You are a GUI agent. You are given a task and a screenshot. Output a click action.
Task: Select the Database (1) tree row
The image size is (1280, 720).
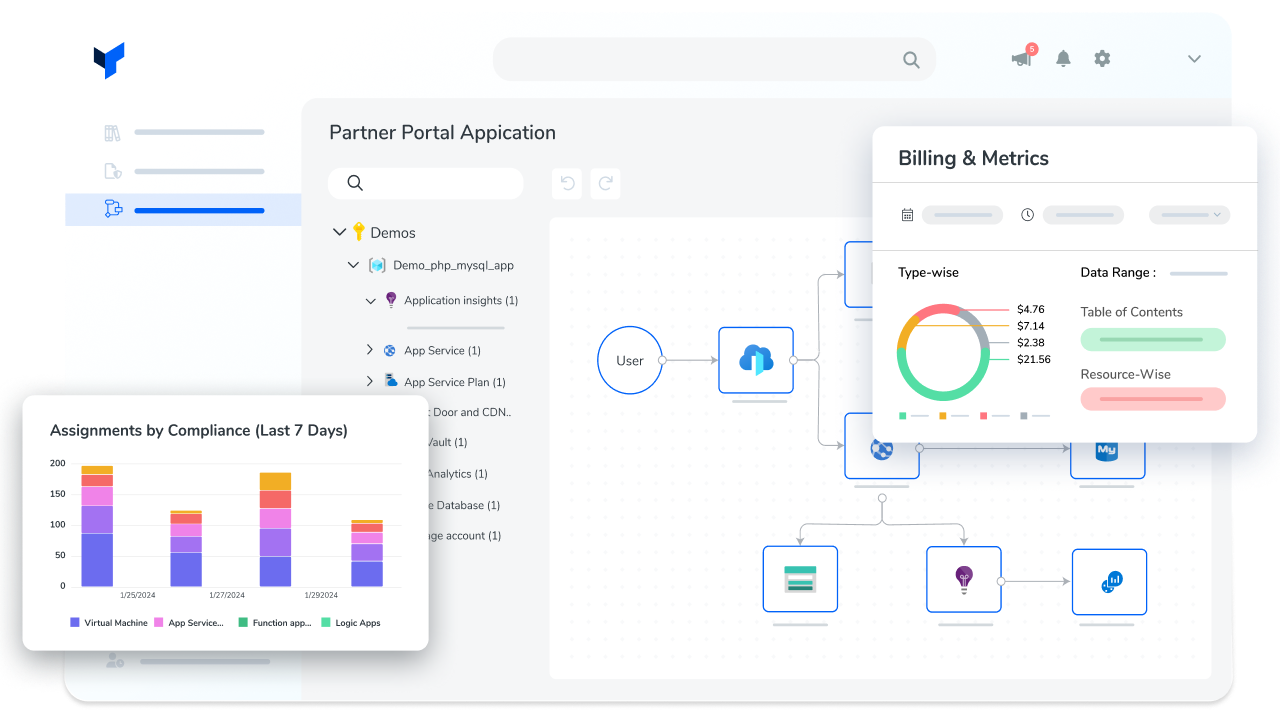coord(464,506)
